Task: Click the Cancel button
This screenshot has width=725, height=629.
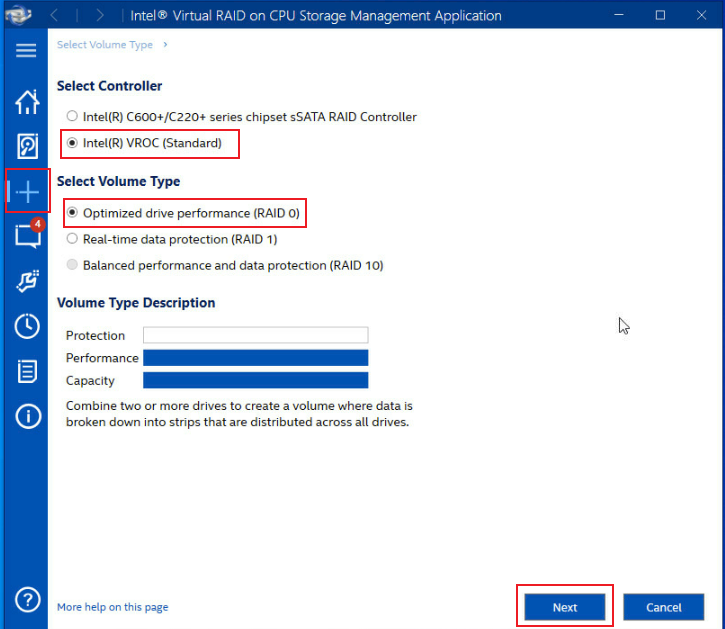Action: (664, 607)
